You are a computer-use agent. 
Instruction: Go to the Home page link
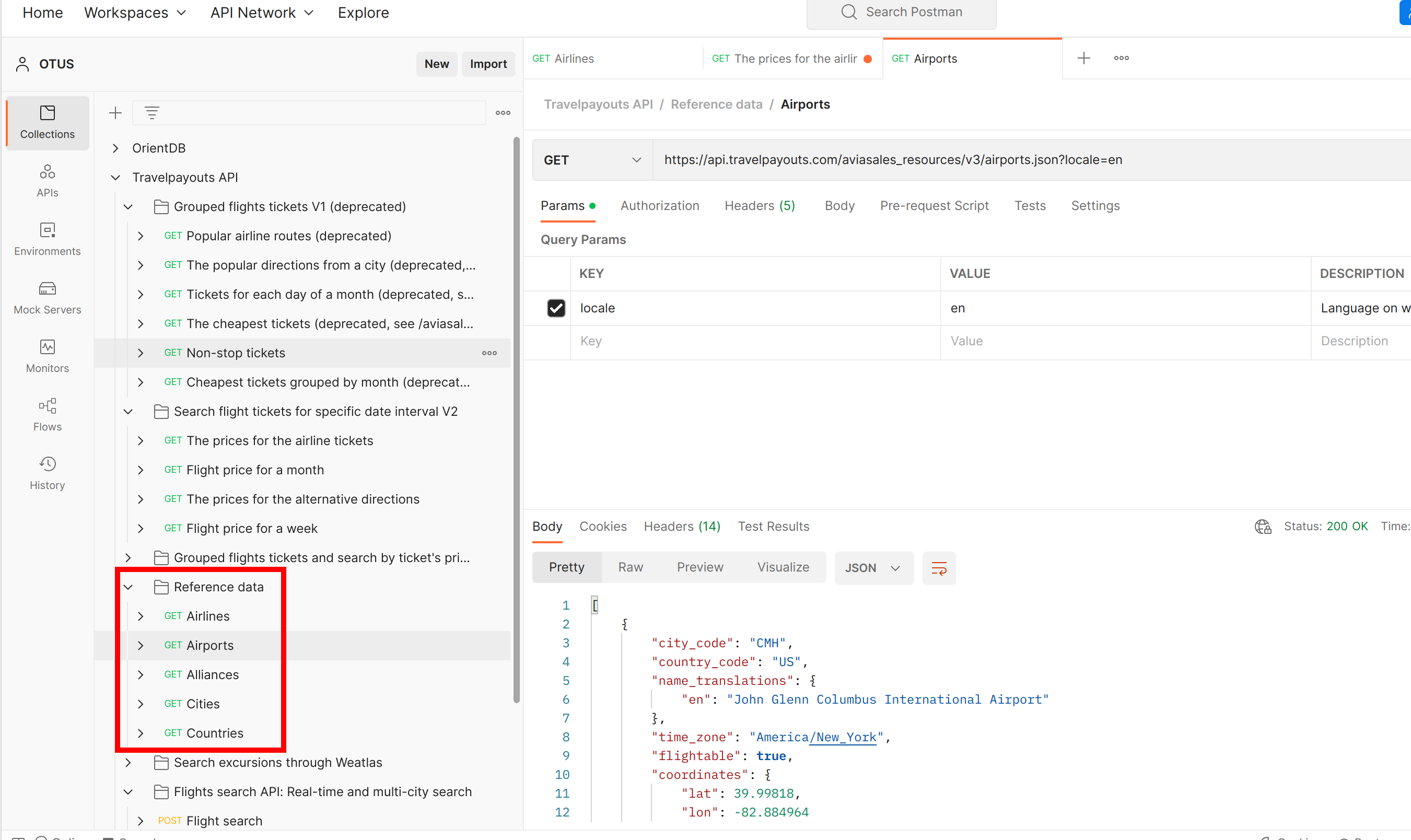[42, 13]
